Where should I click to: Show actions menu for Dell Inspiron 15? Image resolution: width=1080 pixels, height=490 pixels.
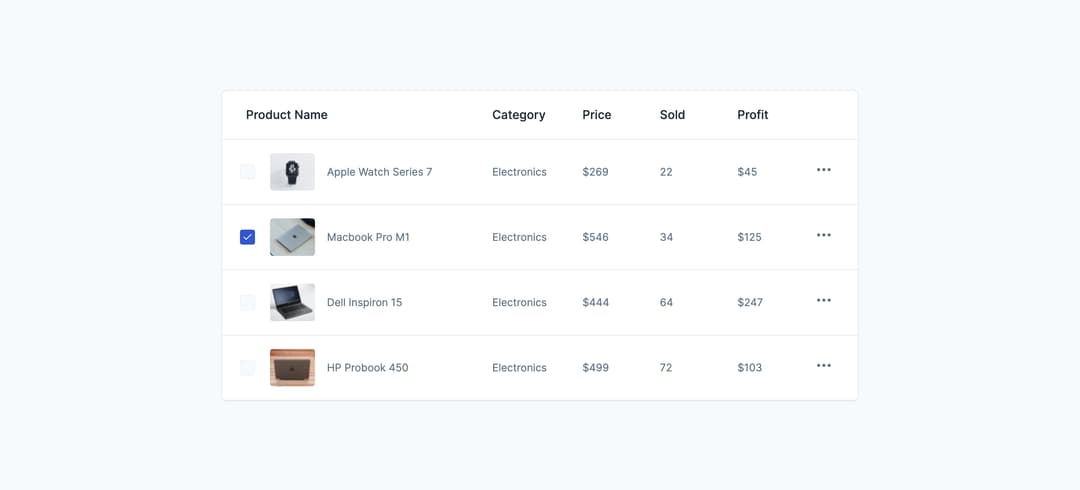click(x=823, y=300)
